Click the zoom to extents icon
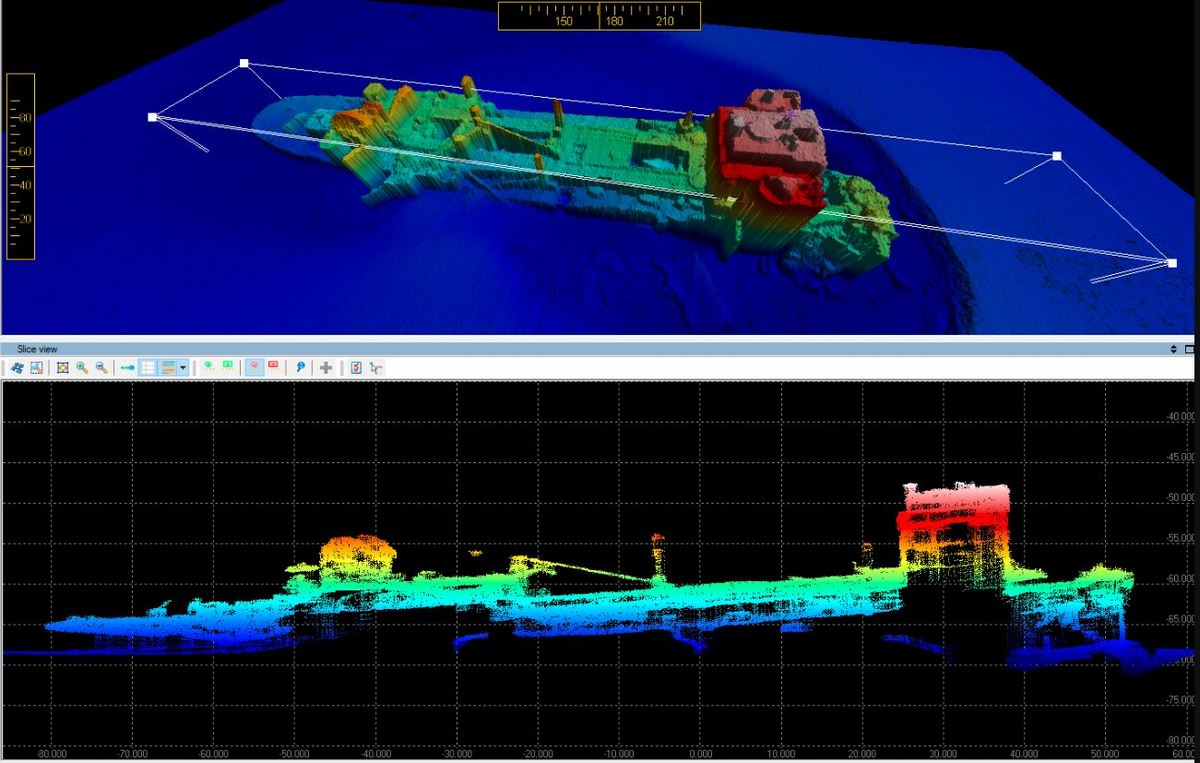Screen dimensions: 1200x763 click(x=63, y=368)
